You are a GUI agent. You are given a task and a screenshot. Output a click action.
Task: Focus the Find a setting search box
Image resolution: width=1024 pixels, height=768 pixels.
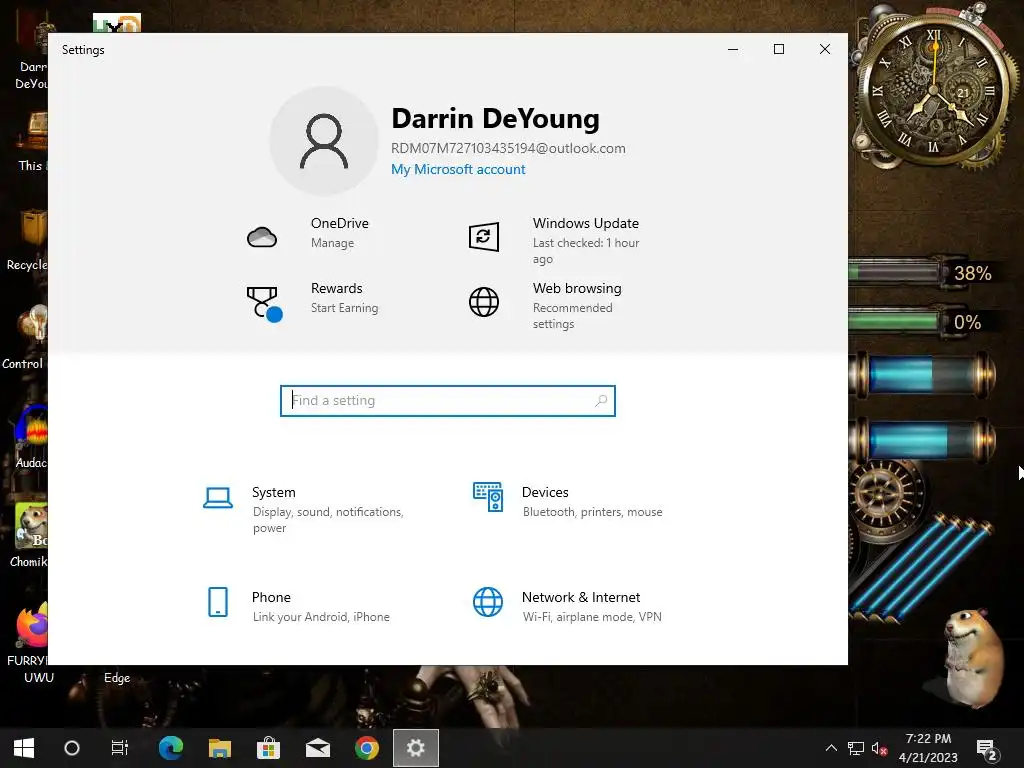click(448, 400)
